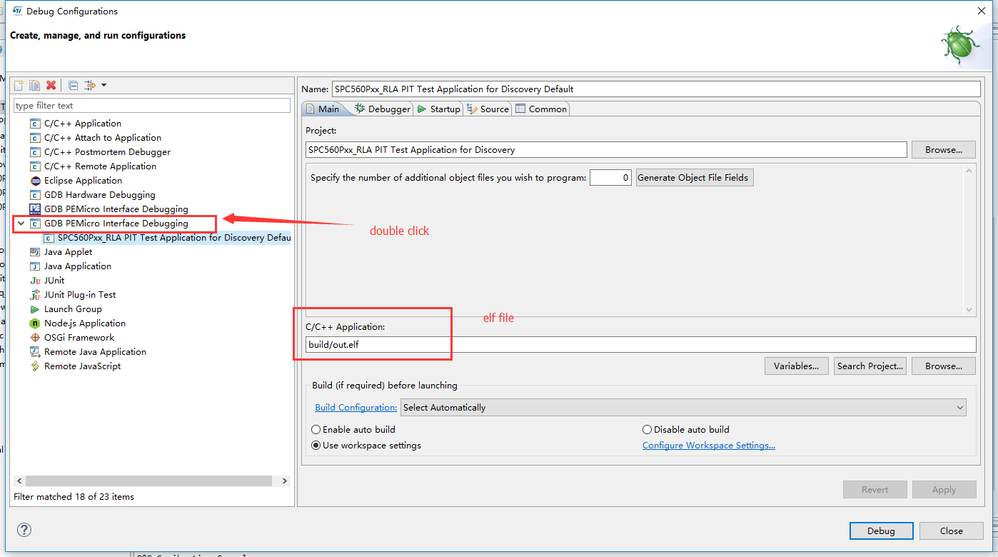The height and width of the screenshot is (557, 998).
Task: Click the Node.js Application icon
Action: click(35, 323)
